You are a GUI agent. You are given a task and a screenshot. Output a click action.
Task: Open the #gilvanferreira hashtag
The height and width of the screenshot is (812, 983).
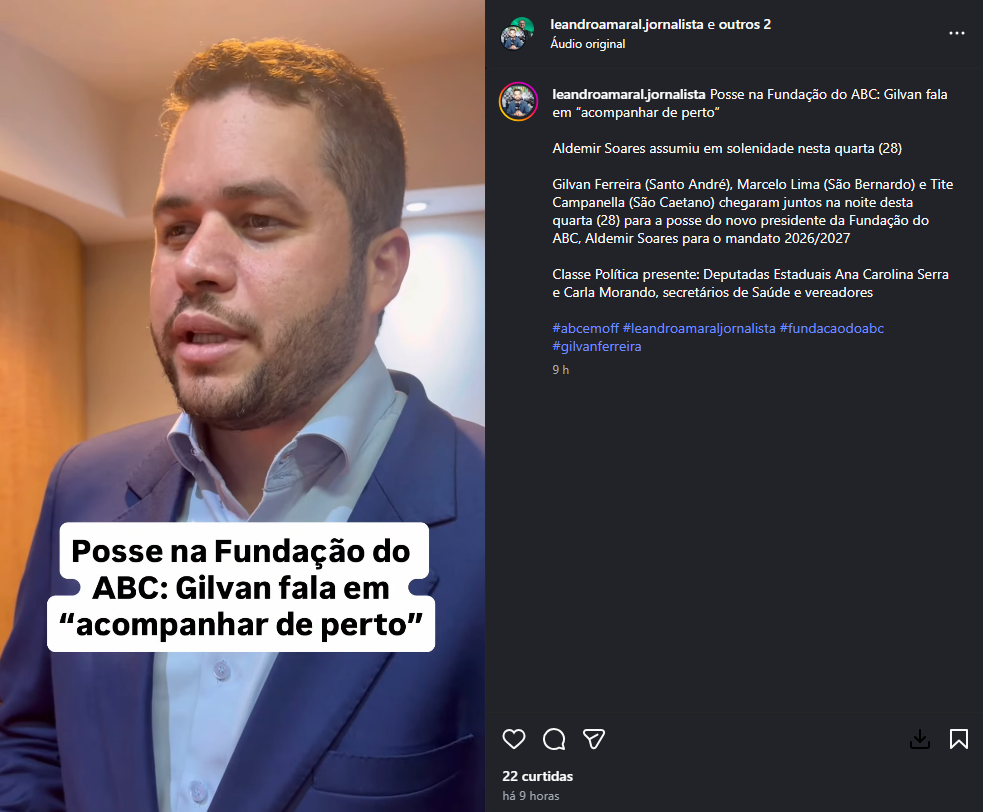coord(597,347)
